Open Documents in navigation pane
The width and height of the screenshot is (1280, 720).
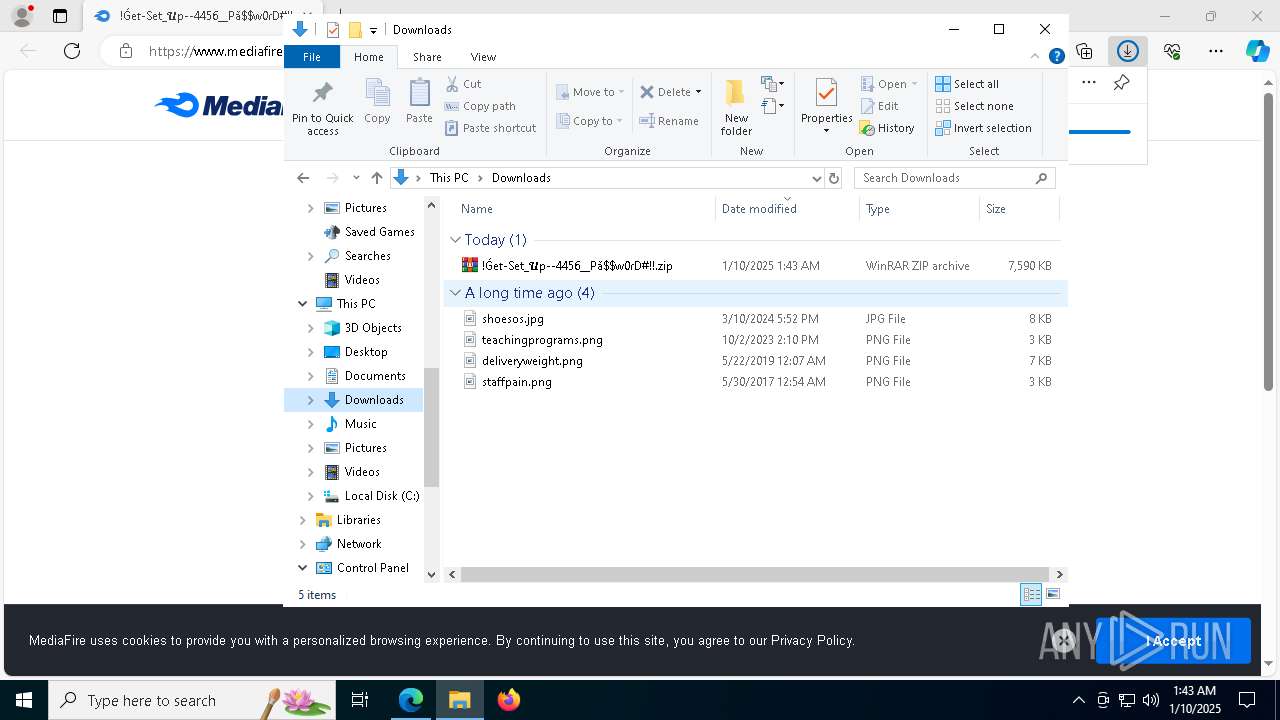point(375,376)
